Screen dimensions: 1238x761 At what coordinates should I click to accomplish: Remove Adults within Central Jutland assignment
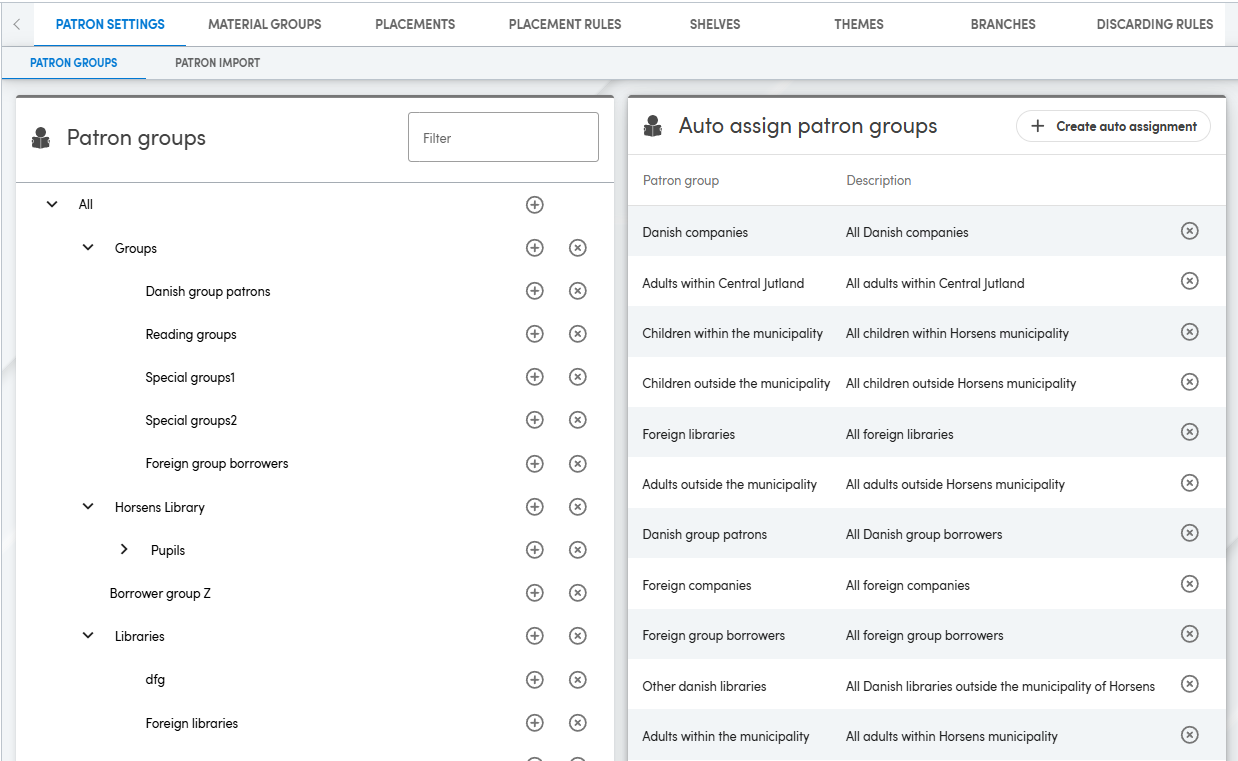point(1190,282)
